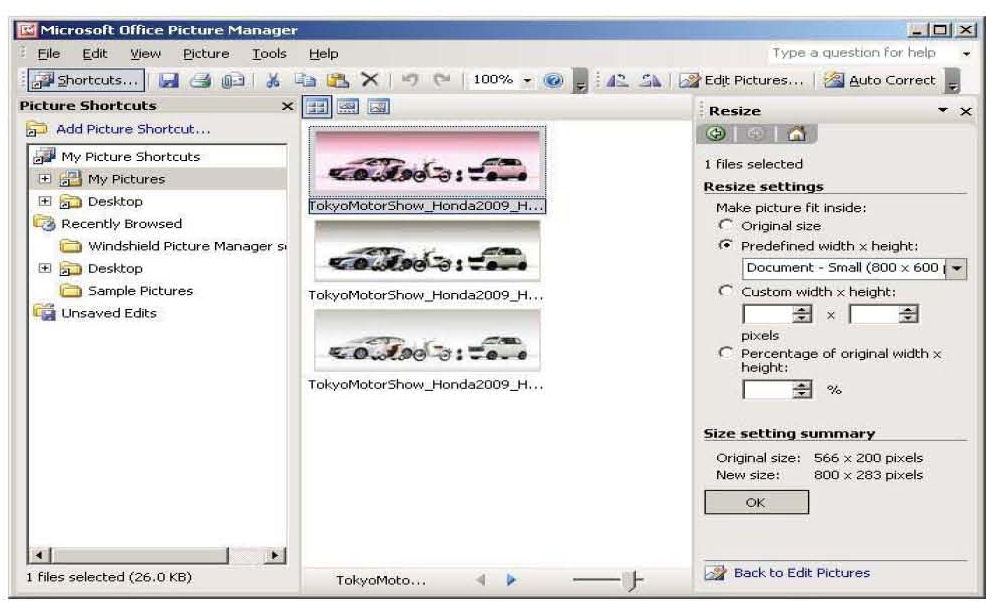Image resolution: width=1001 pixels, height=613 pixels.
Task: Open the predefined size dropdown list
Action: 960,268
